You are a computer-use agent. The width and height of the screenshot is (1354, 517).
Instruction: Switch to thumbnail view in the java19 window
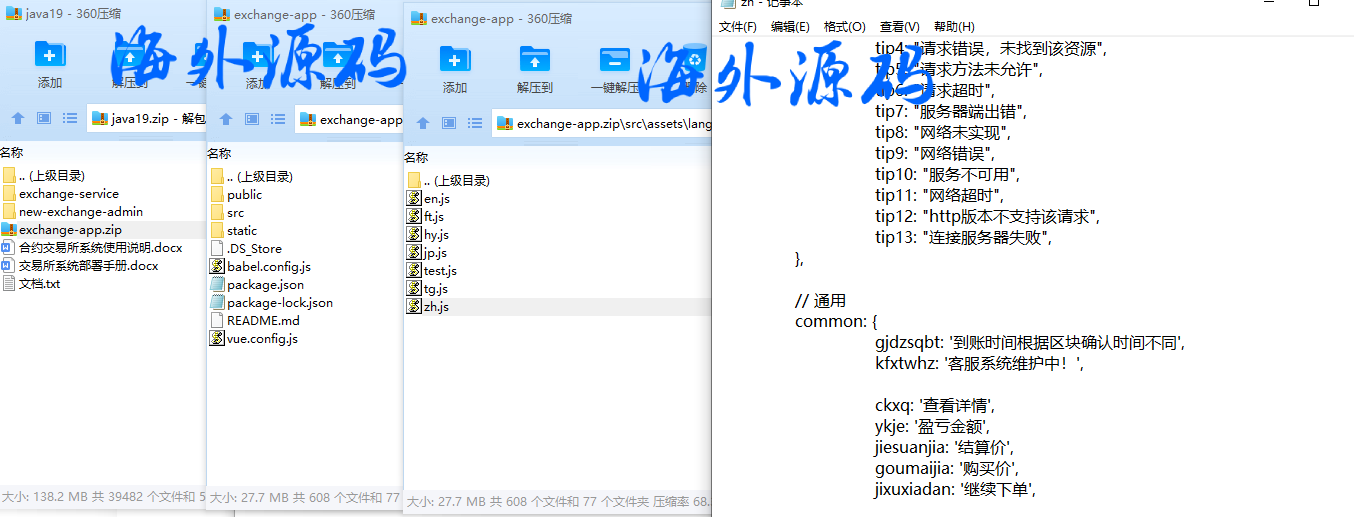point(44,118)
